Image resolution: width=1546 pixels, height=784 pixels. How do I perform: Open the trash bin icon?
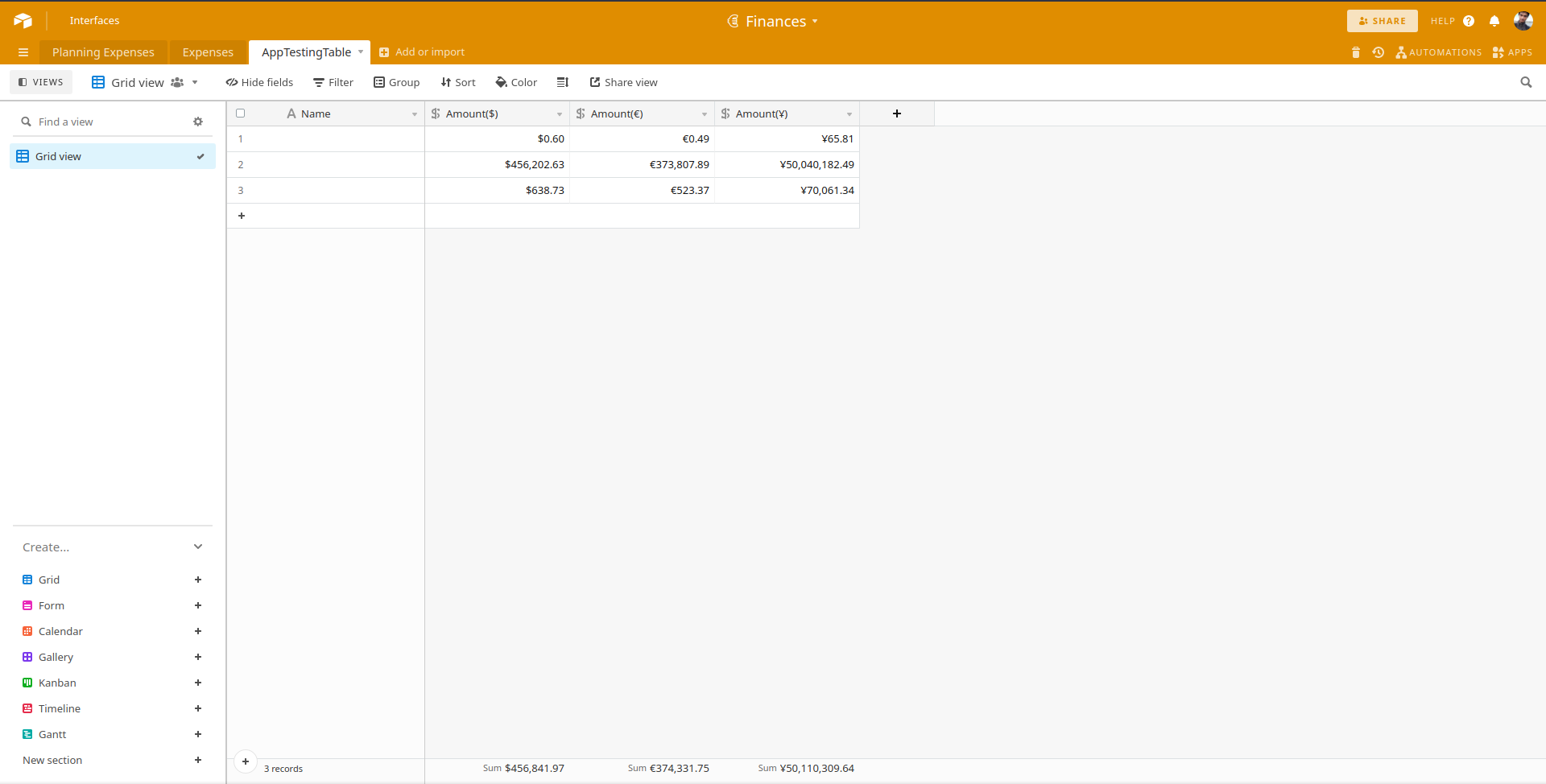pos(1356,52)
